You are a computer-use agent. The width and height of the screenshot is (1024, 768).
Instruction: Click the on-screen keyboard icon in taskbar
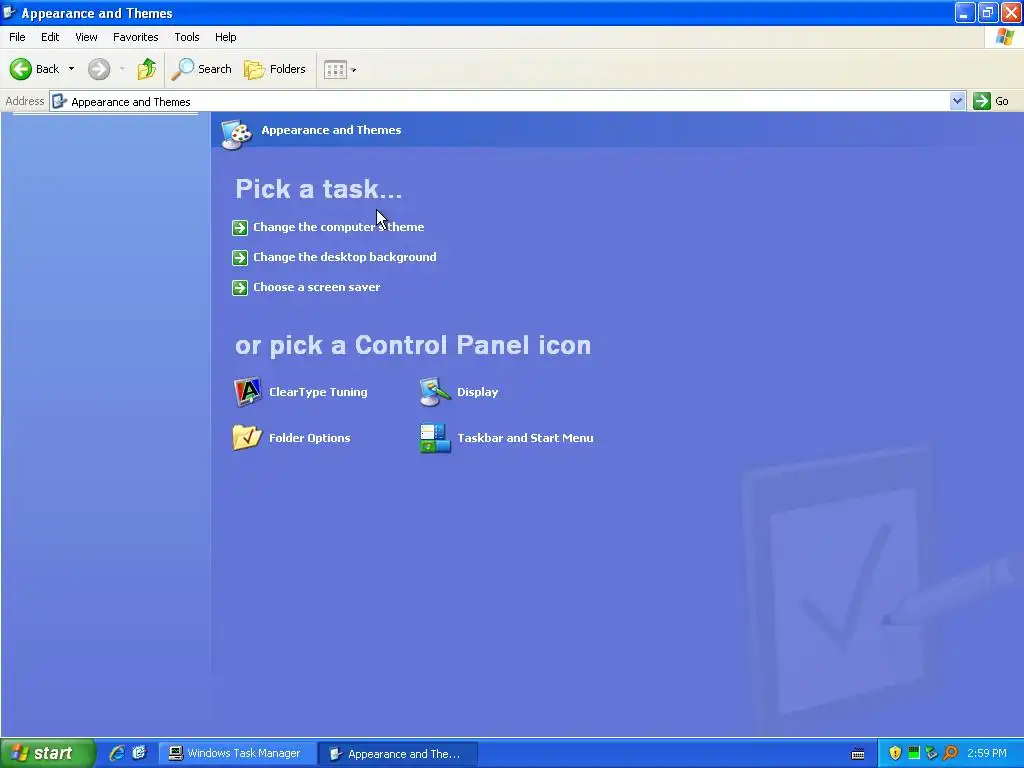[x=858, y=754]
